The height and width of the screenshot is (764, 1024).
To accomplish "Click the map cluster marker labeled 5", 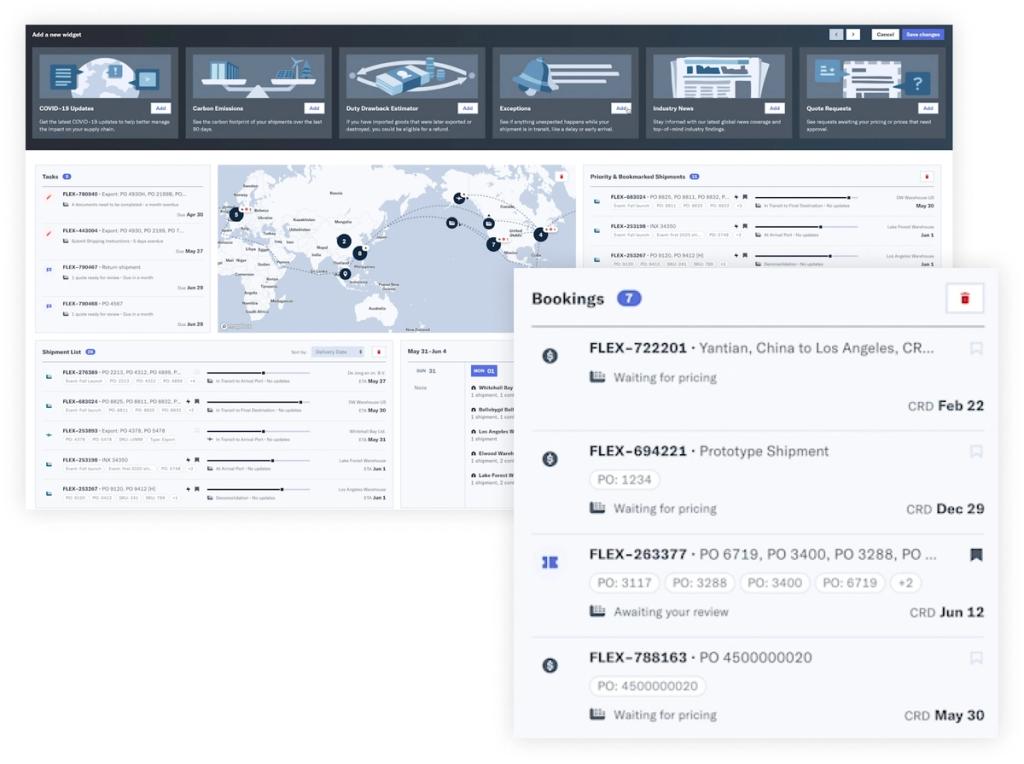I will point(236,214).
